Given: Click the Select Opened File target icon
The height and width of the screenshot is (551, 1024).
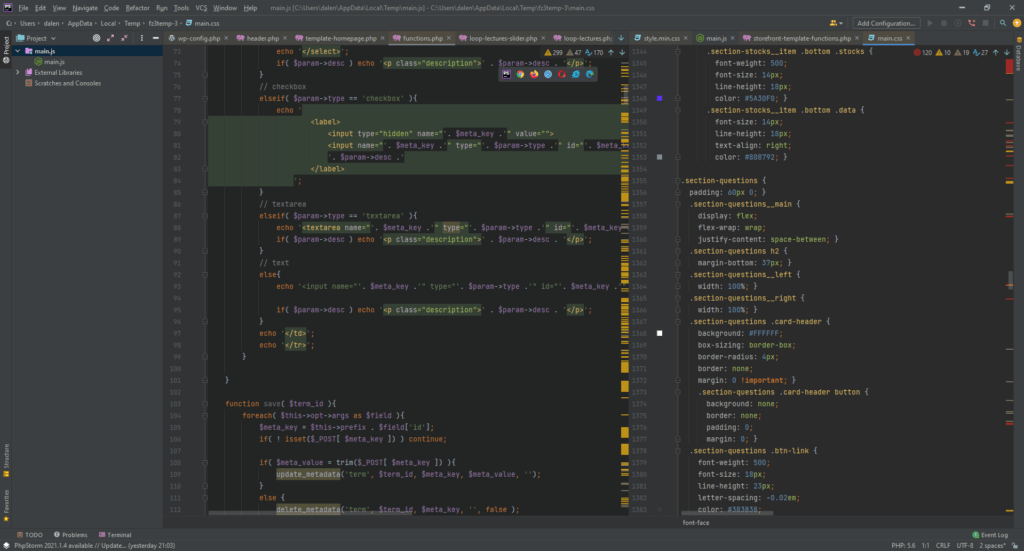Looking at the screenshot, I should click(96, 38).
